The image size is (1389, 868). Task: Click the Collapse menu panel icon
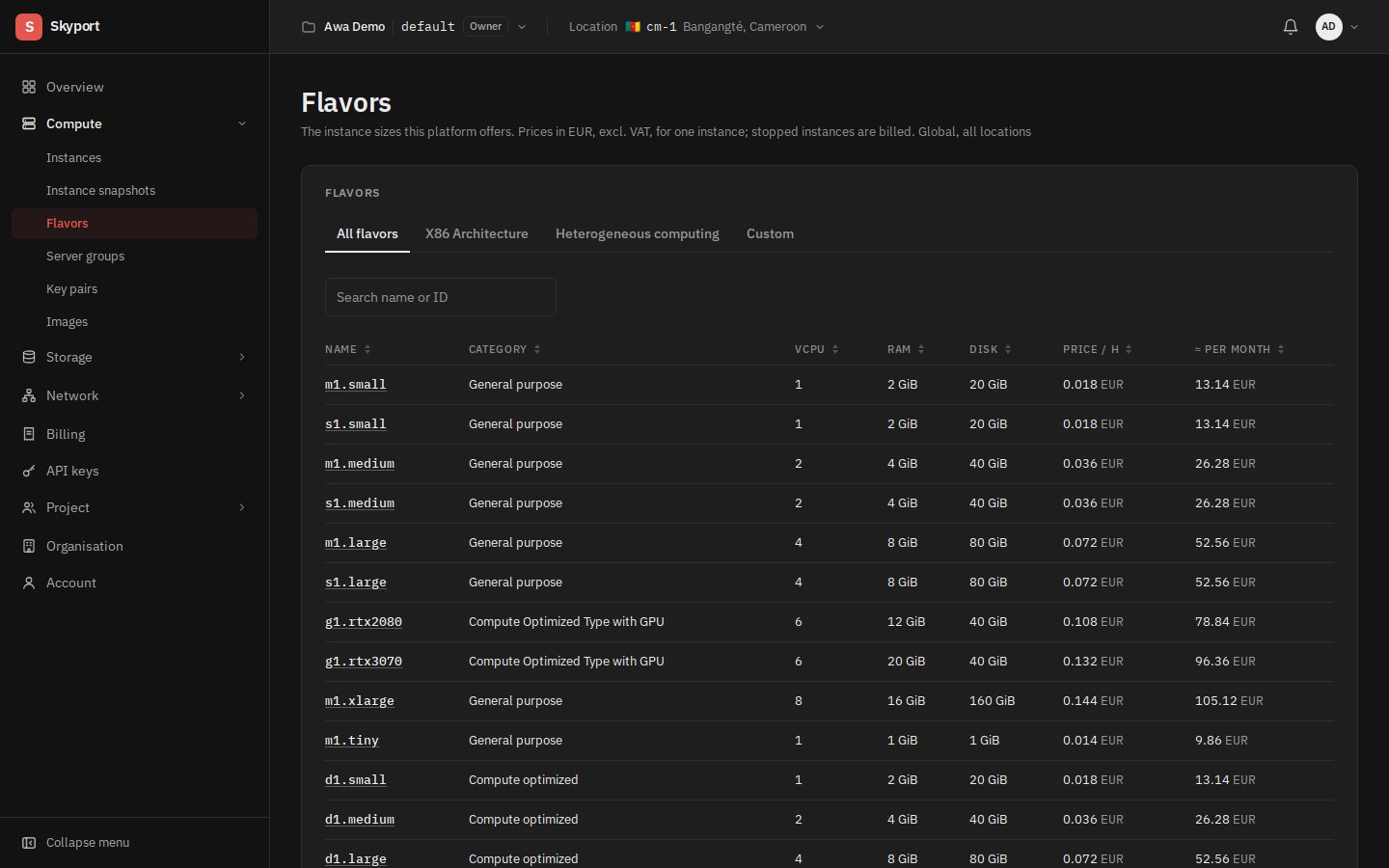(x=29, y=843)
